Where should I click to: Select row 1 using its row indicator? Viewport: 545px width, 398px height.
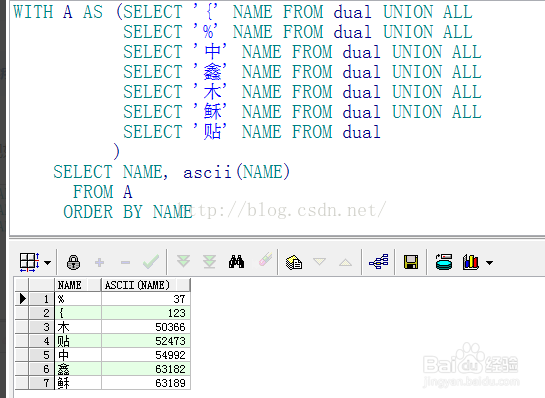[22, 299]
